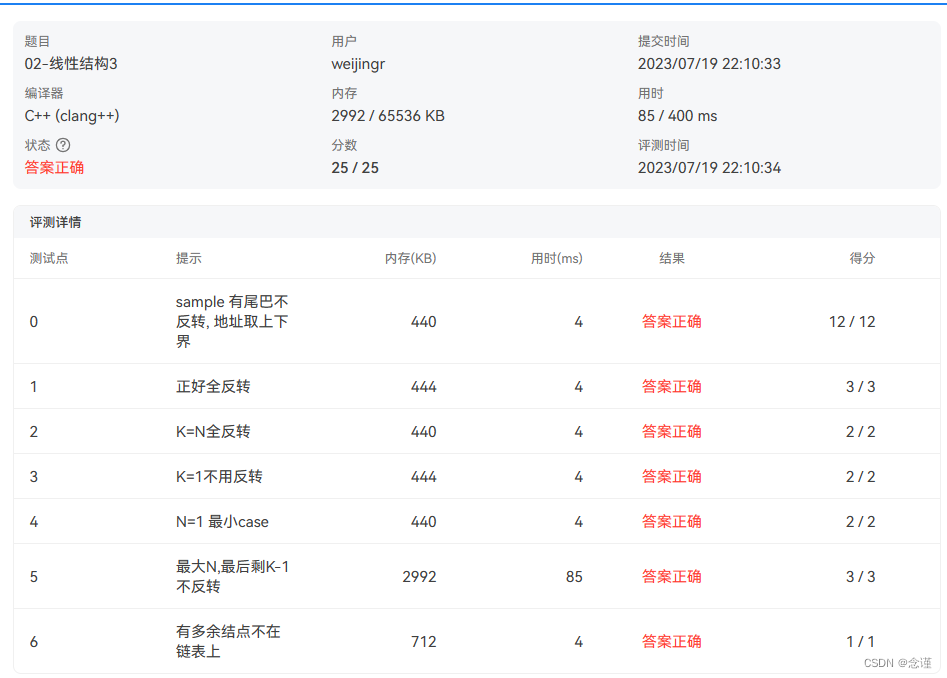Screen dimensions: 947x678
Task: Click the 结果 column header
Action: [x=674, y=258]
